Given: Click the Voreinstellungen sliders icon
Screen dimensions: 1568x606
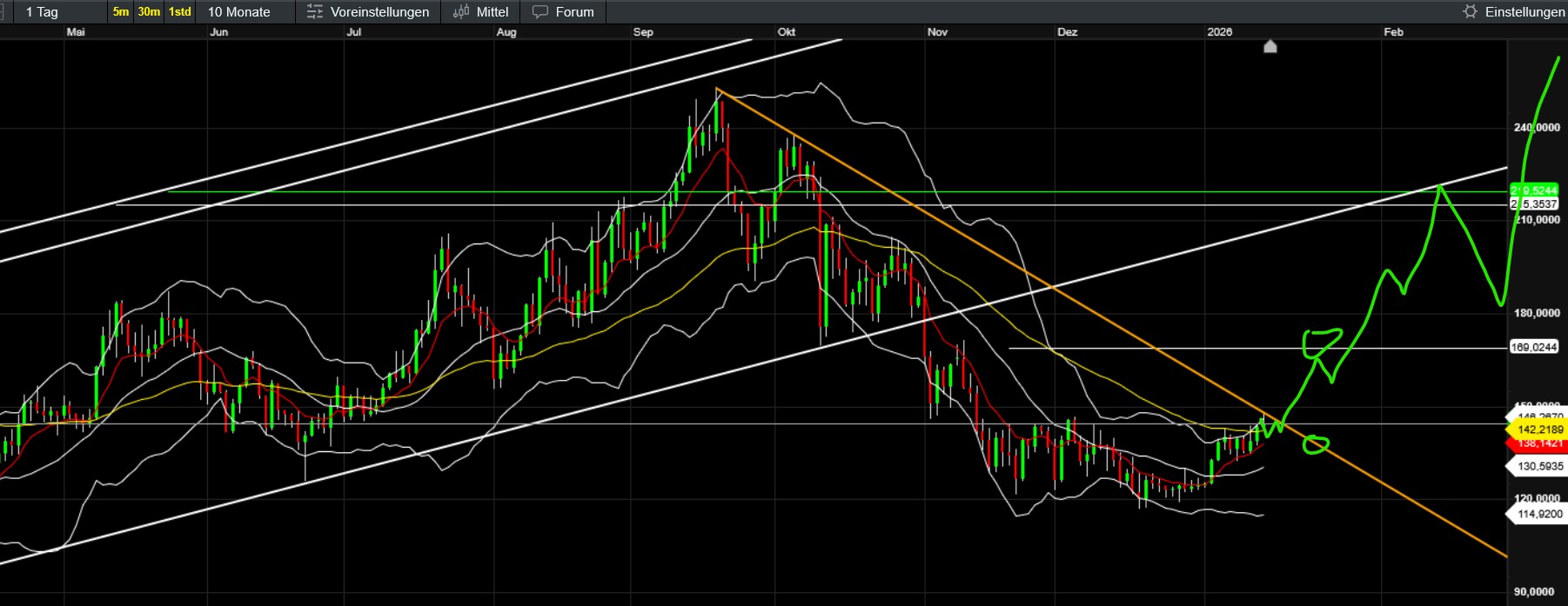Looking at the screenshot, I should coord(315,12).
